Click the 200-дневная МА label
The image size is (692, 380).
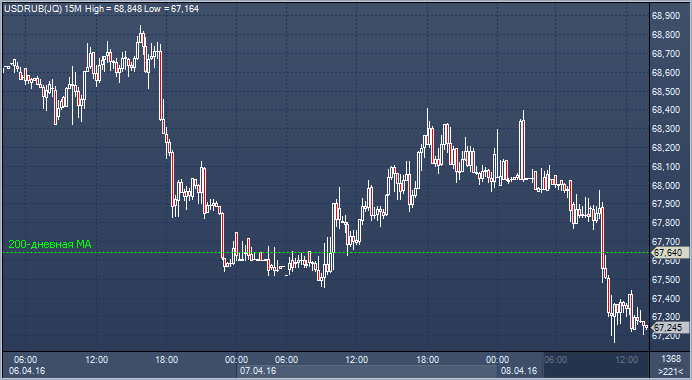50,245
